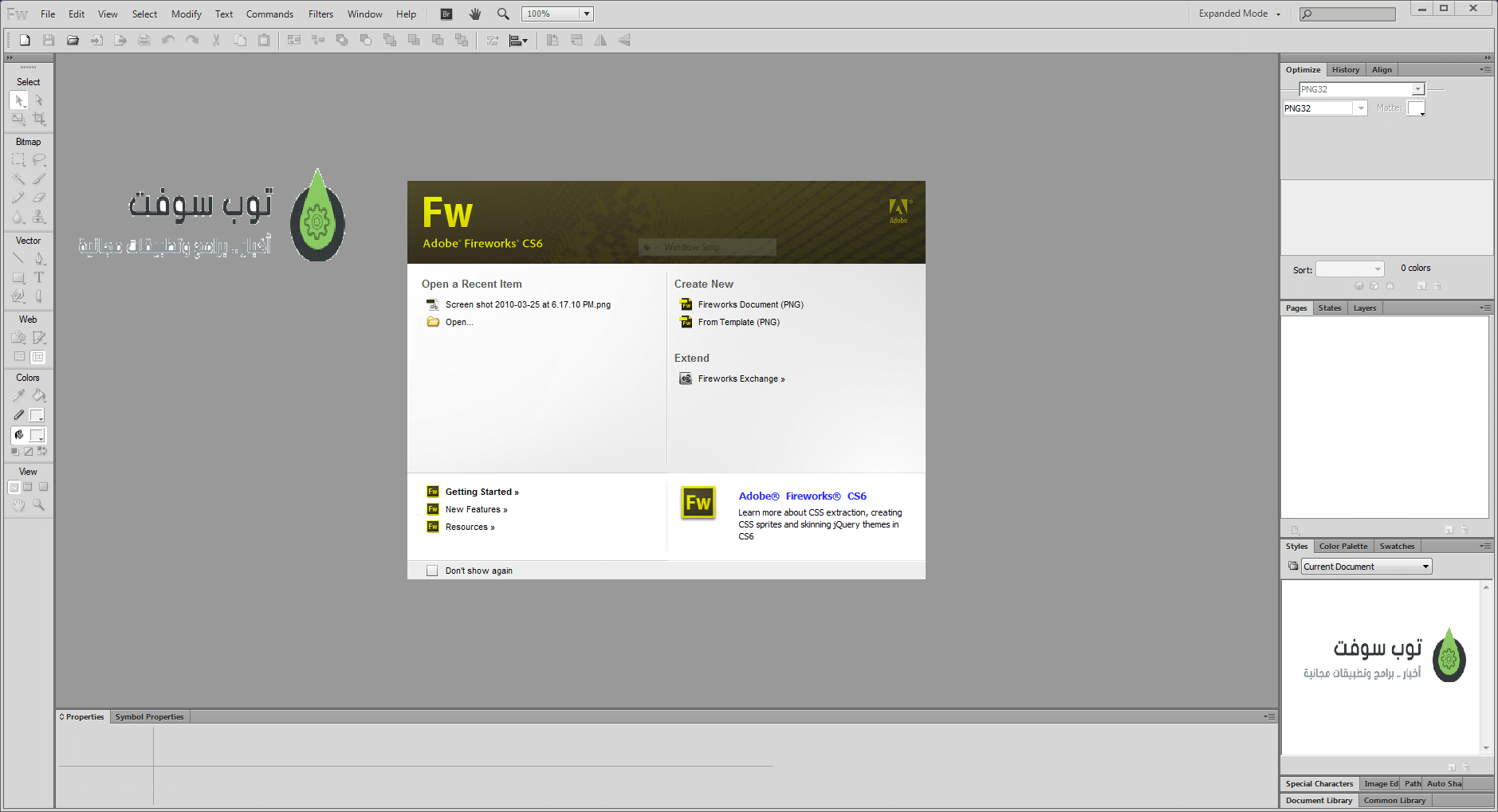The width and height of the screenshot is (1498, 812).
Task: Open the Align toolbar dropdown button
Action: (x=518, y=40)
